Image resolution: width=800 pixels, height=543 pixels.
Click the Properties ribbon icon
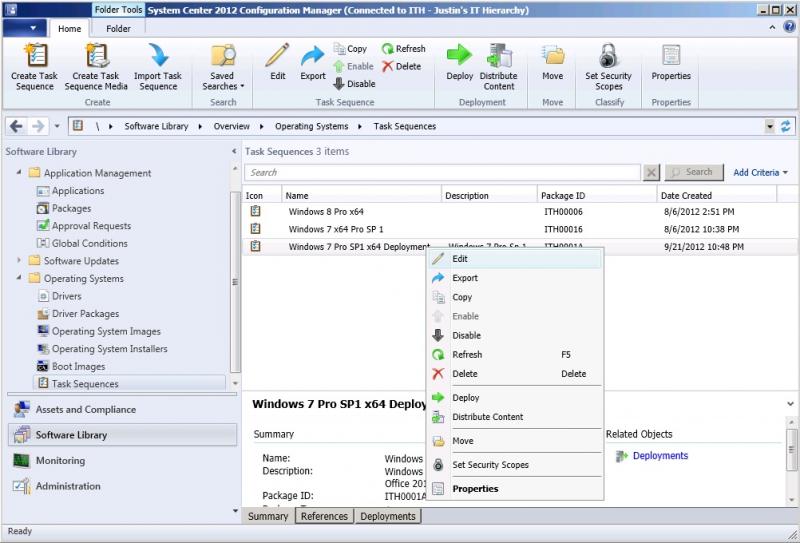pyautogui.click(x=671, y=55)
